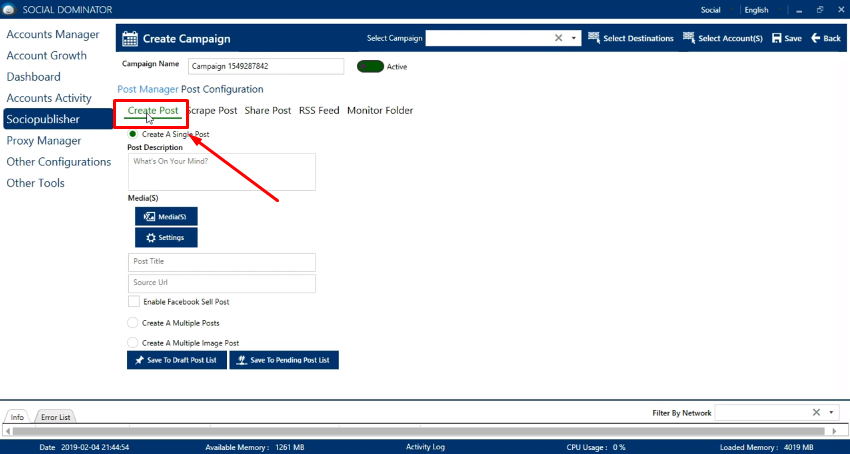Open the Info tab at bottom
The image size is (850, 454).
(17, 417)
